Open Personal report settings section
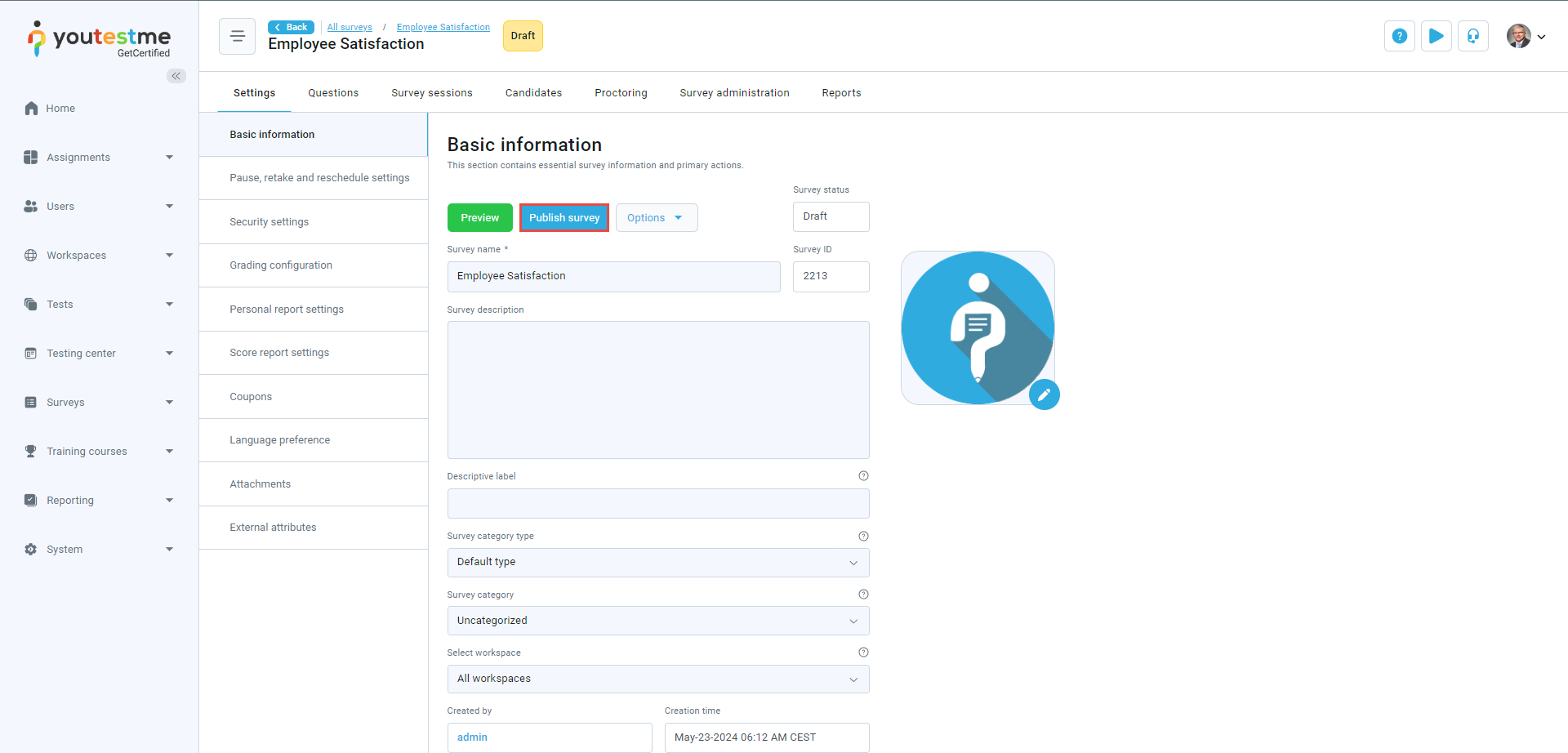Viewport: 1568px width, 753px height. tap(314, 310)
